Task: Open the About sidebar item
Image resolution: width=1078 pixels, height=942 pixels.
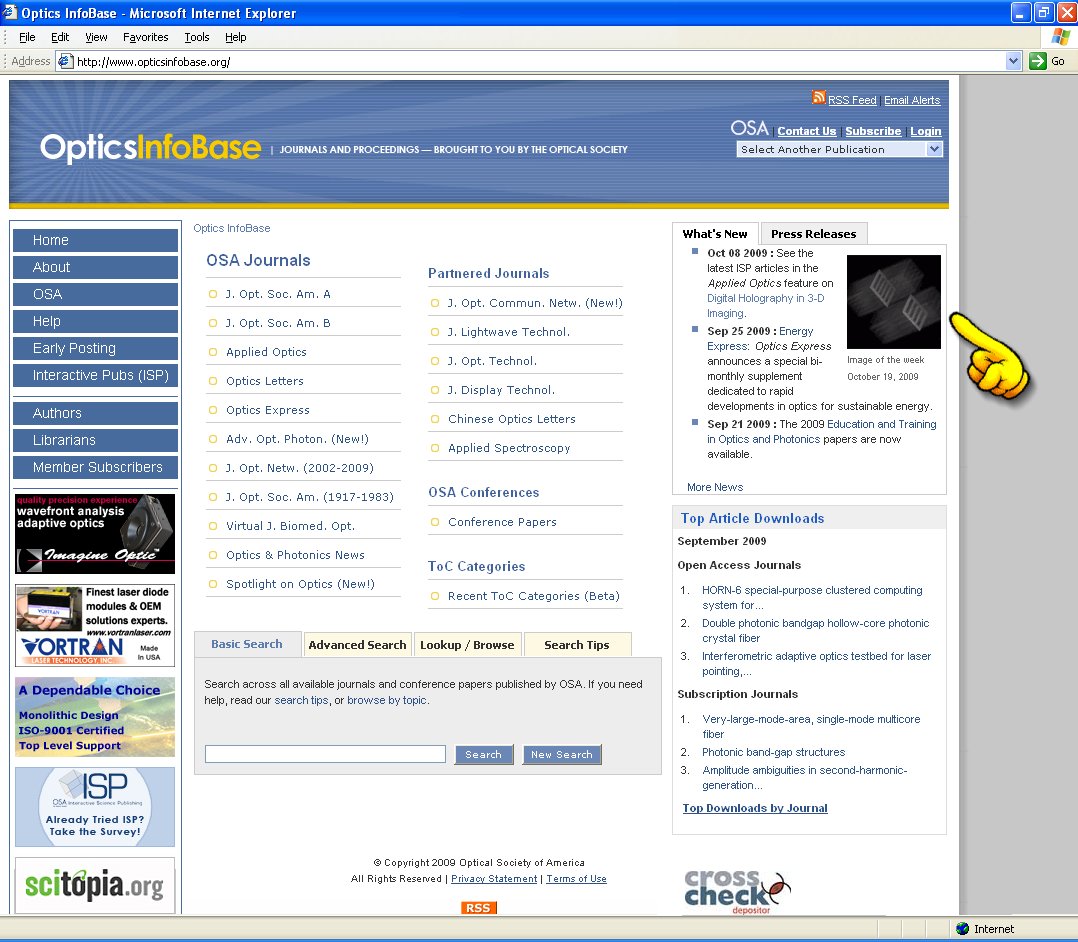Action: coord(96,267)
